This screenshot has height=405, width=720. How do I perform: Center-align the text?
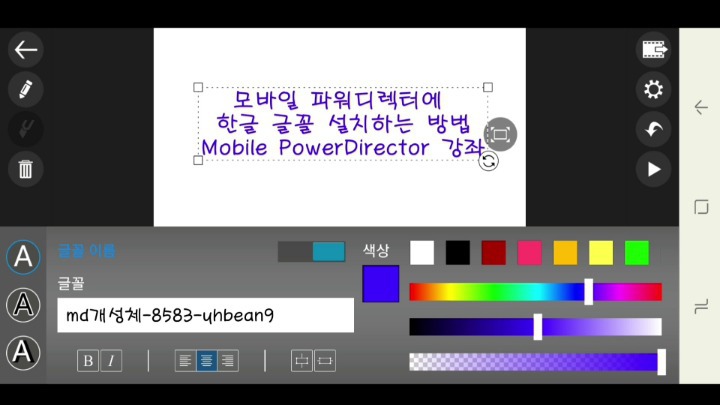pos(207,360)
